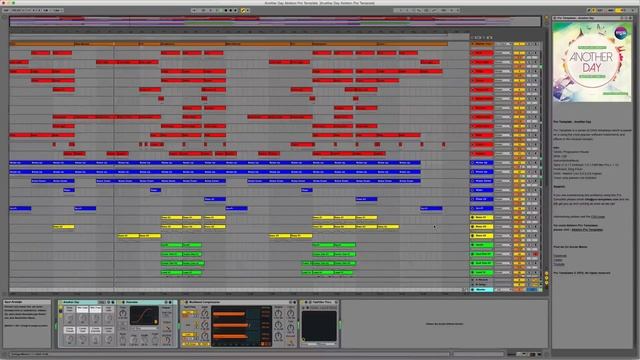Close the Help View panel
640x360 pixels.
630,18
